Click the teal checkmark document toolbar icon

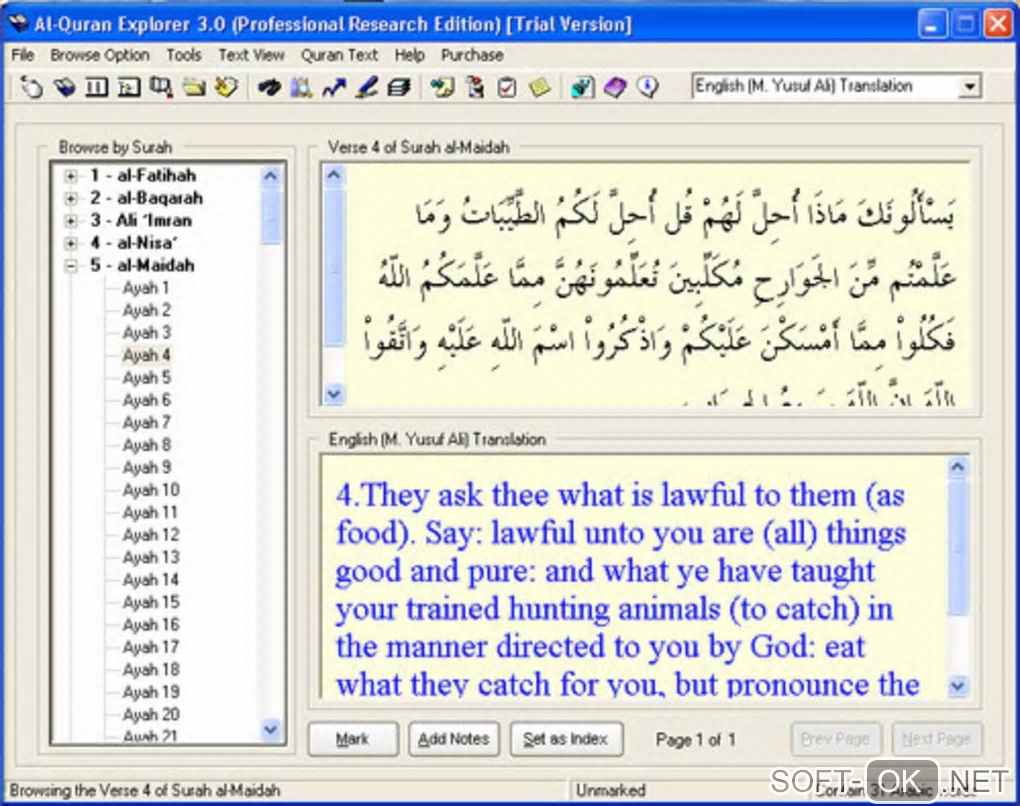click(x=582, y=87)
